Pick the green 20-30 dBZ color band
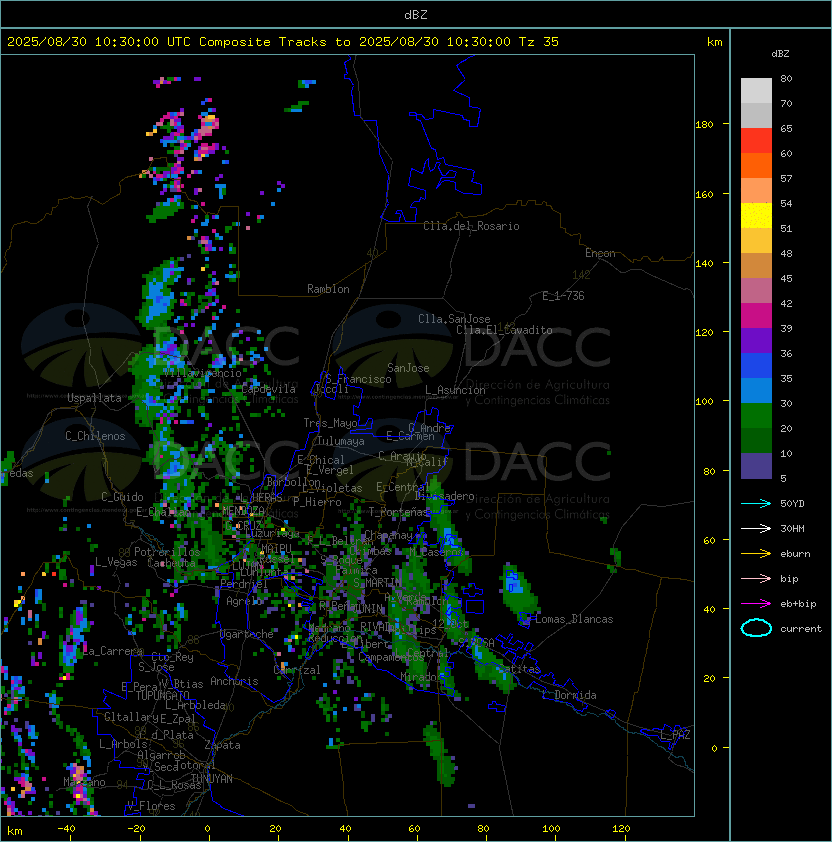Image resolution: width=832 pixels, height=842 pixels. point(756,416)
